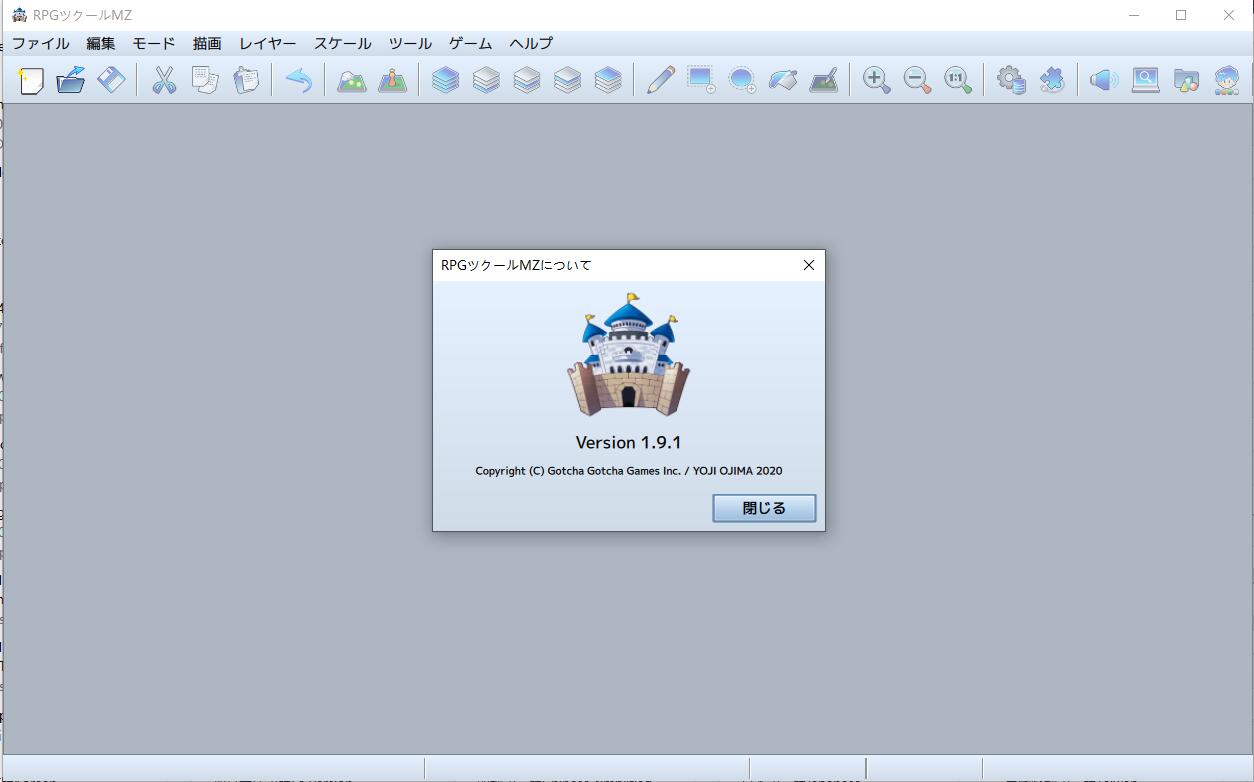1254x782 pixels.
Task: Select the Layer 4 icon
Action: (x=608, y=80)
